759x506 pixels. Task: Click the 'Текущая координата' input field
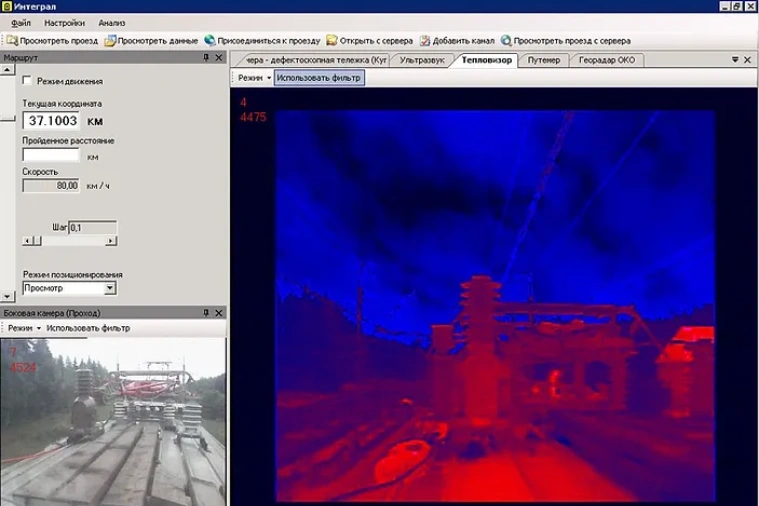50,120
